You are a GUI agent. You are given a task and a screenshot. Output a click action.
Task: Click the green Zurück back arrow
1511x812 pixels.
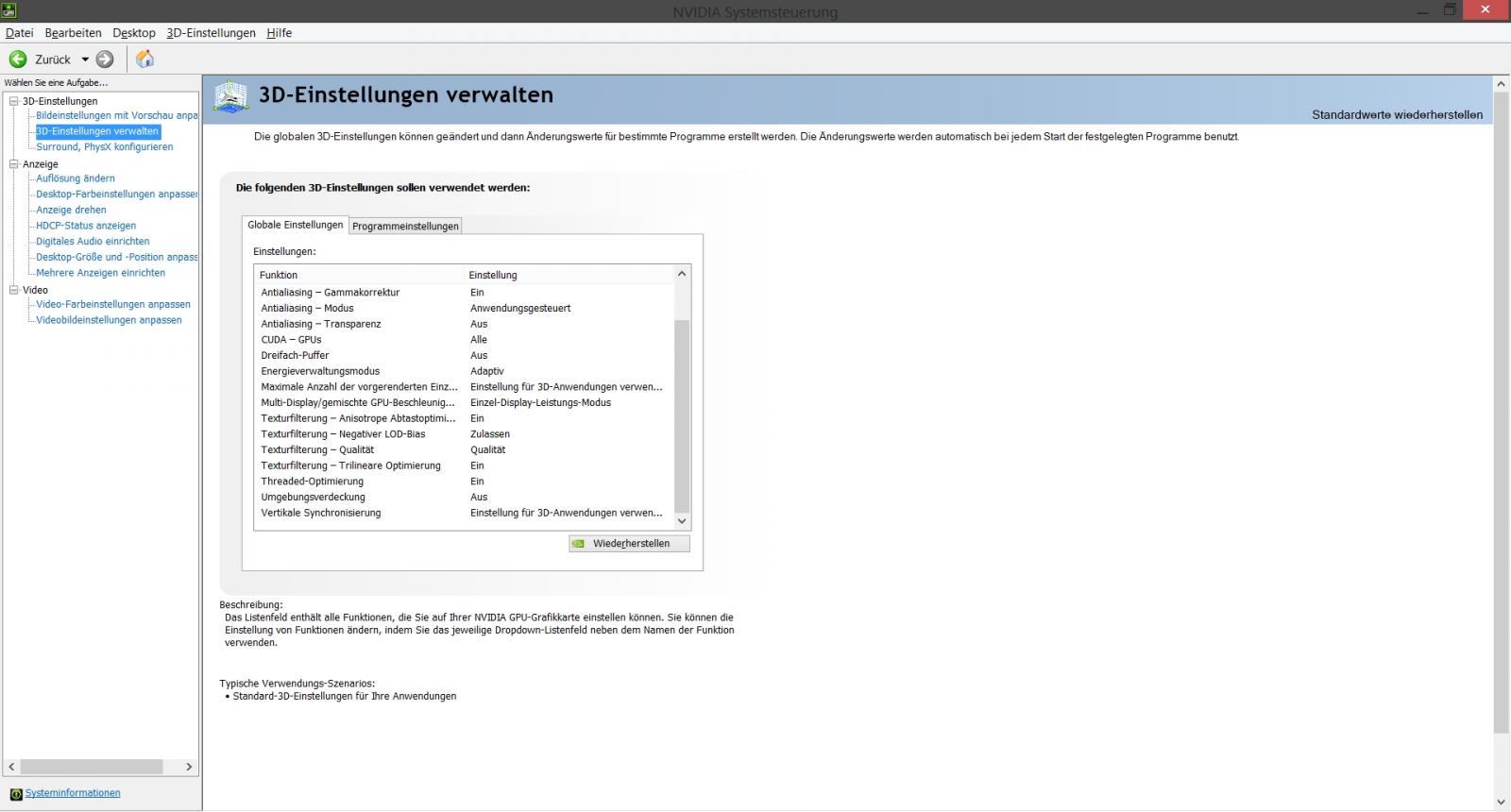(x=18, y=59)
